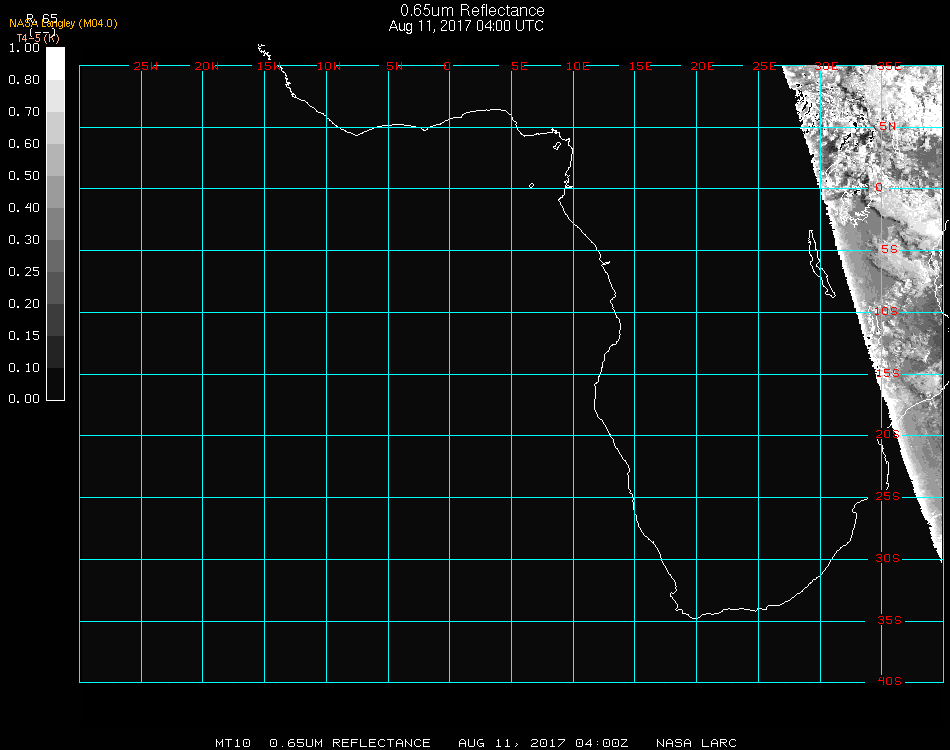The image size is (950, 750).
Task: Pick the mid-gray colorbar segment beside 0.50
Action: pos(55,191)
